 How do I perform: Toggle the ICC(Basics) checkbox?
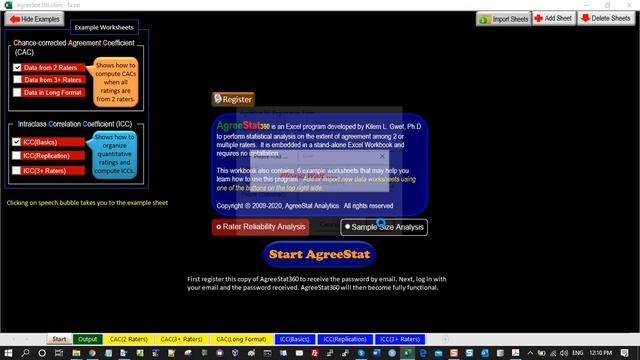(16, 142)
